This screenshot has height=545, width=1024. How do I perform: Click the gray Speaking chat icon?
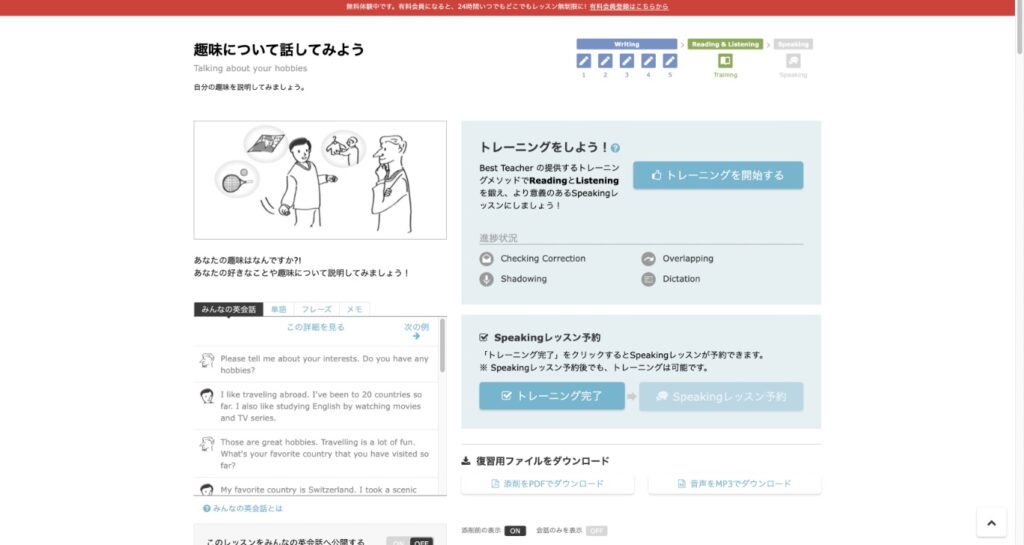coord(793,61)
